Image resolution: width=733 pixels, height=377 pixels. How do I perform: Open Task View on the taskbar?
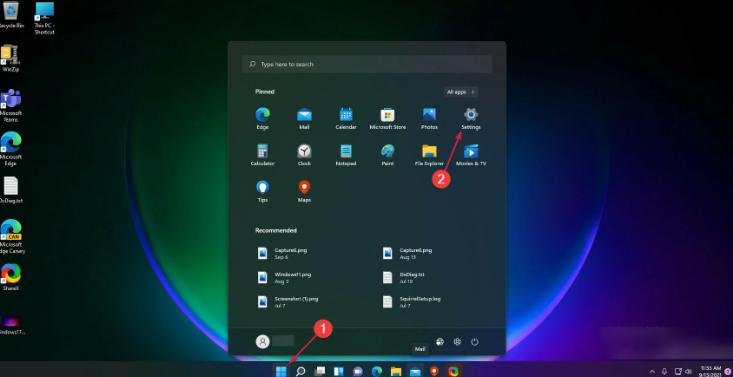click(320, 371)
